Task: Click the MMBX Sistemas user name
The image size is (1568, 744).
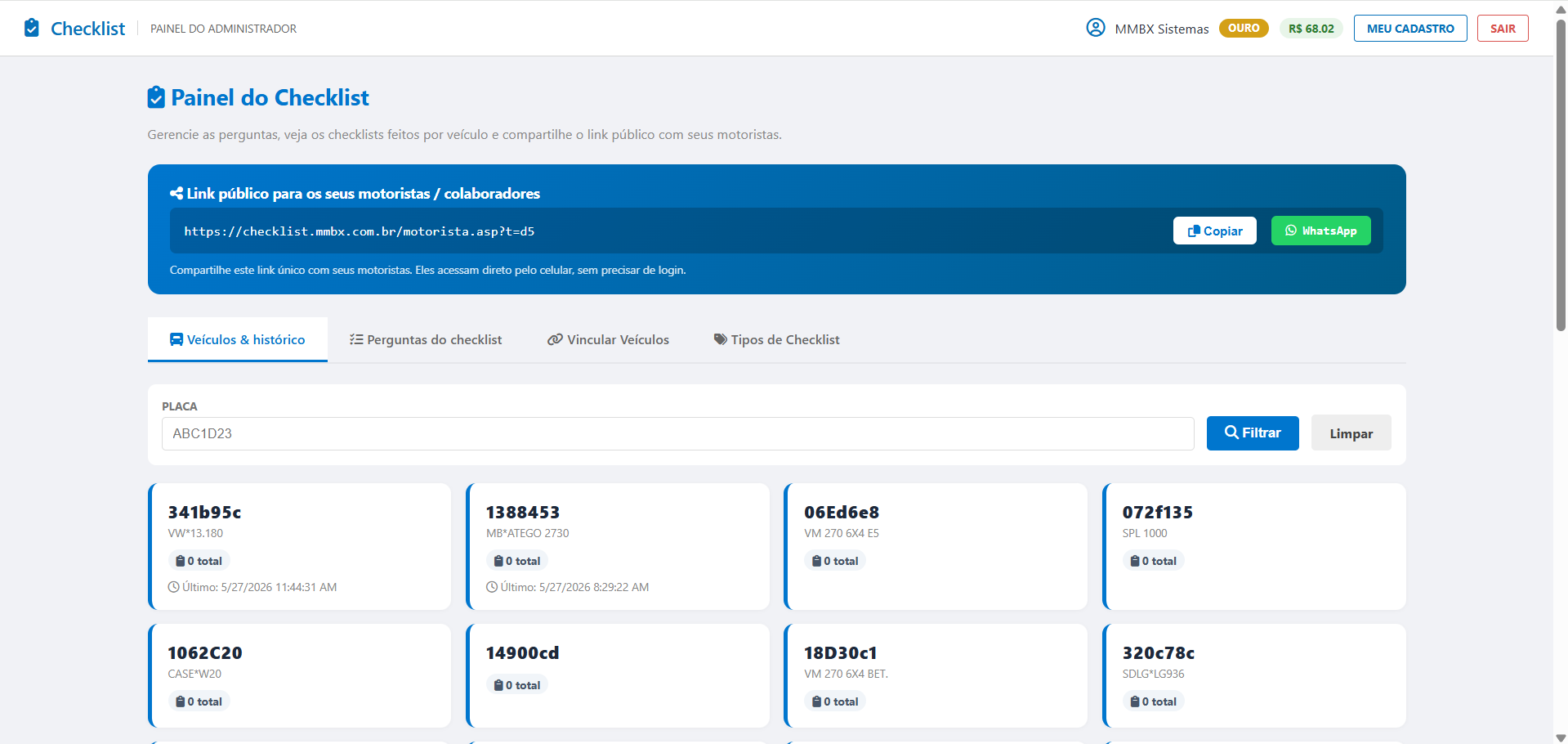Action: click(x=1162, y=29)
